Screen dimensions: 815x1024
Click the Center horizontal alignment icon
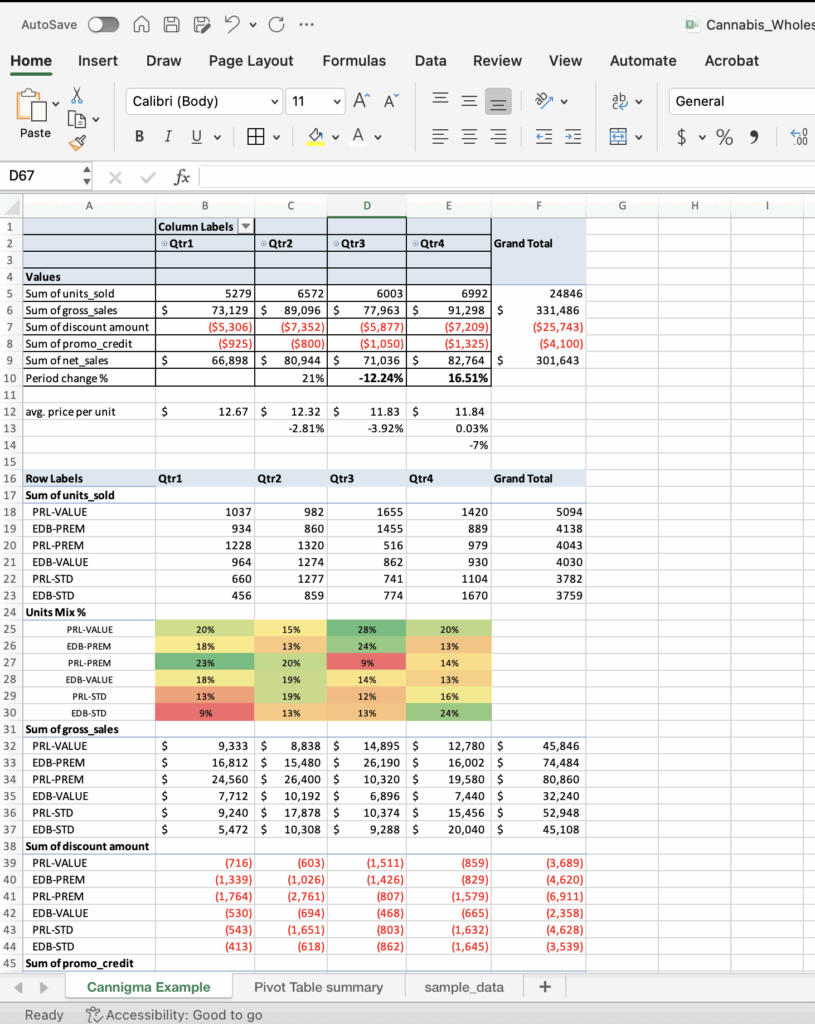469,137
